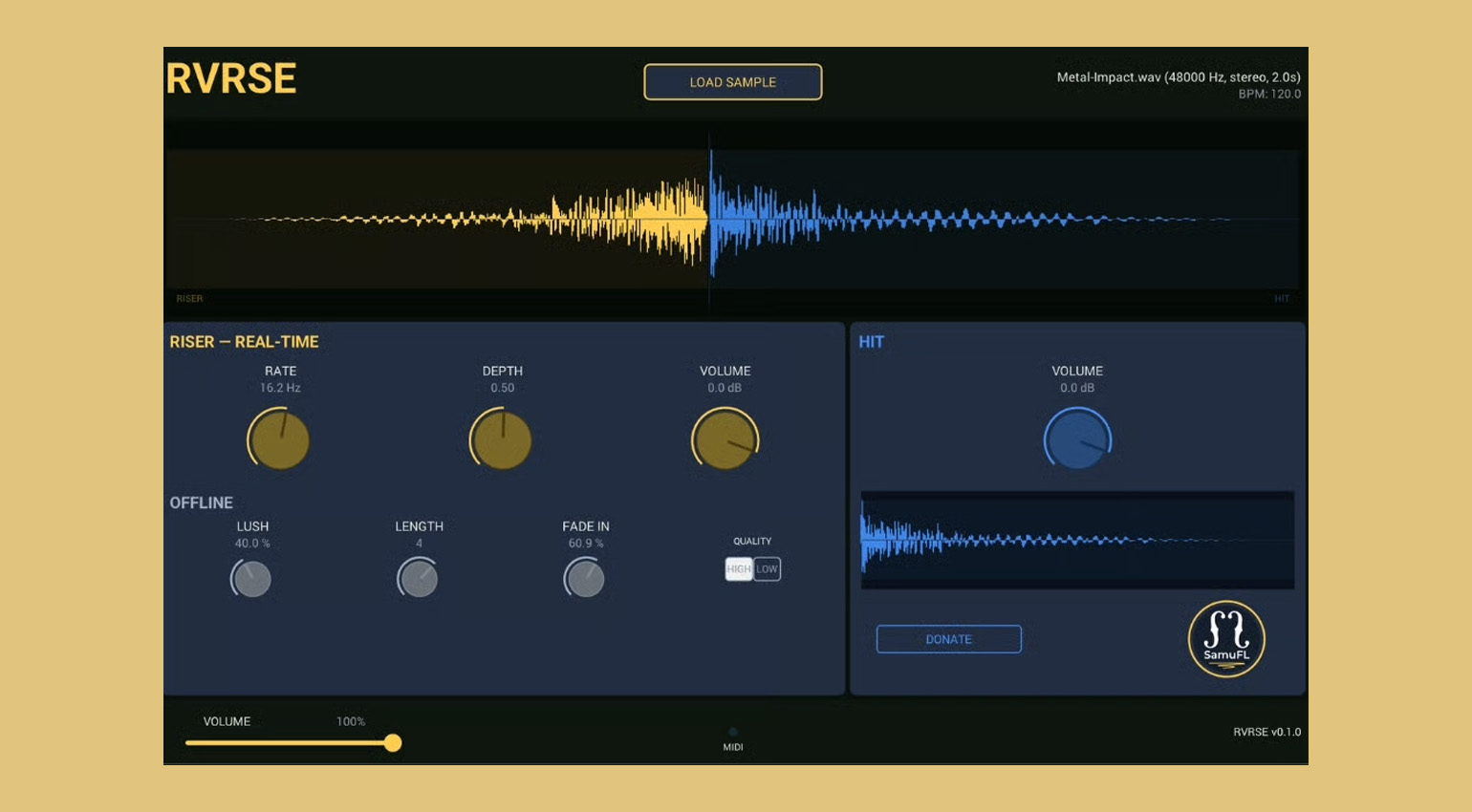Click the master VOLUME slider handle
The height and width of the screenshot is (812, 1472).
pos(393,743)
